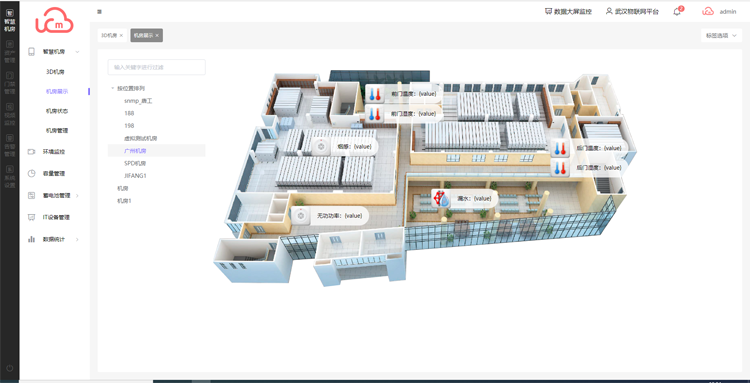Collapse the 按位置排列 tree node
Viewport: 750px width, 383px height.
coord(112,88)
